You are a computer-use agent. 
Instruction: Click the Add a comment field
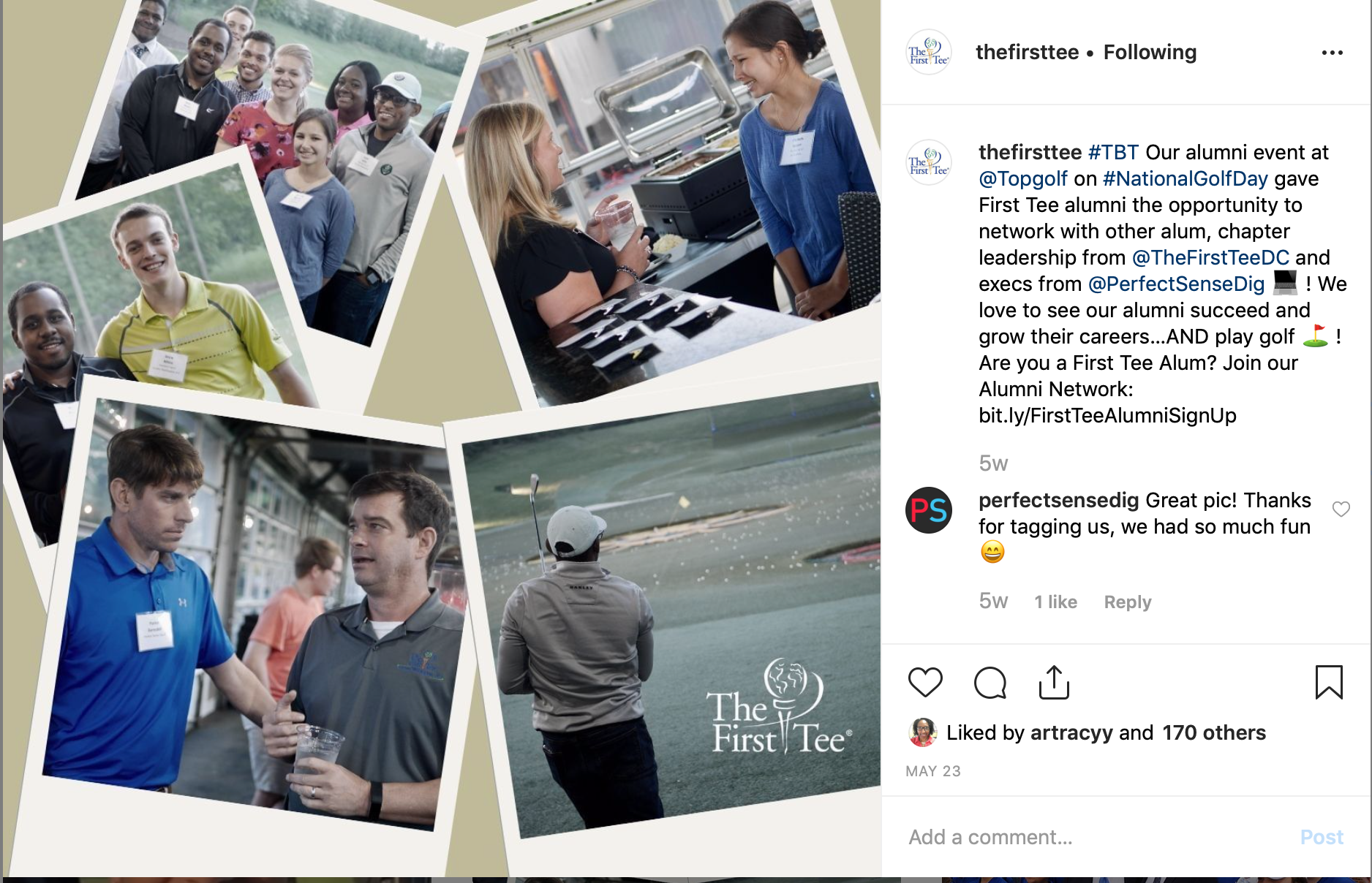point(1097,837)
